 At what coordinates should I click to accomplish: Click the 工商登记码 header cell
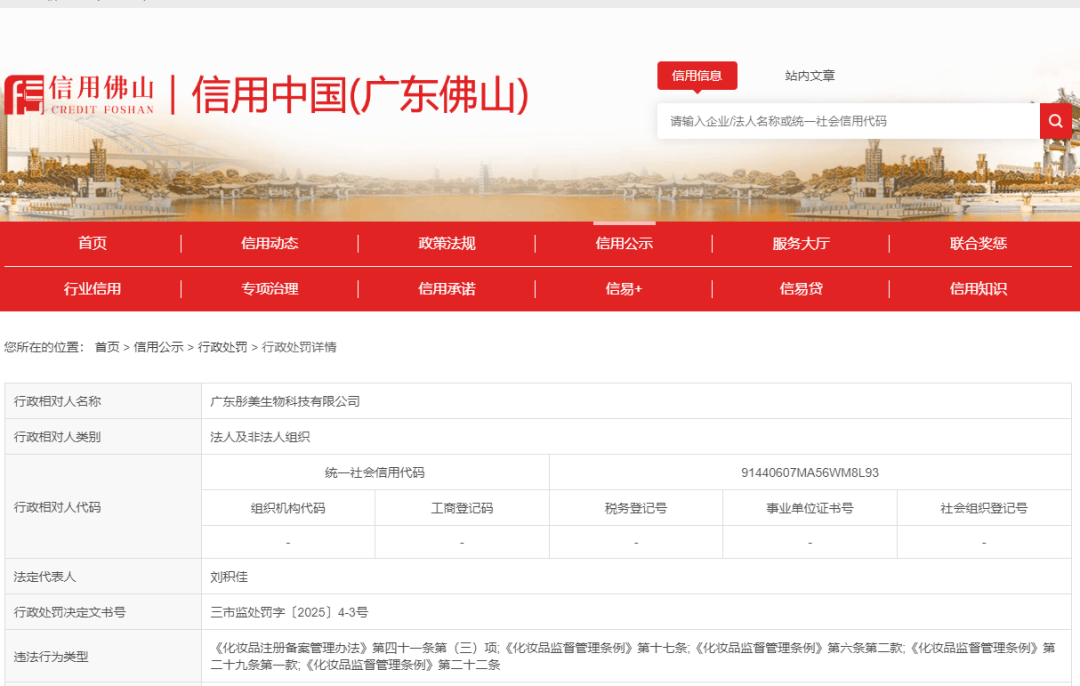coord(462,508)
